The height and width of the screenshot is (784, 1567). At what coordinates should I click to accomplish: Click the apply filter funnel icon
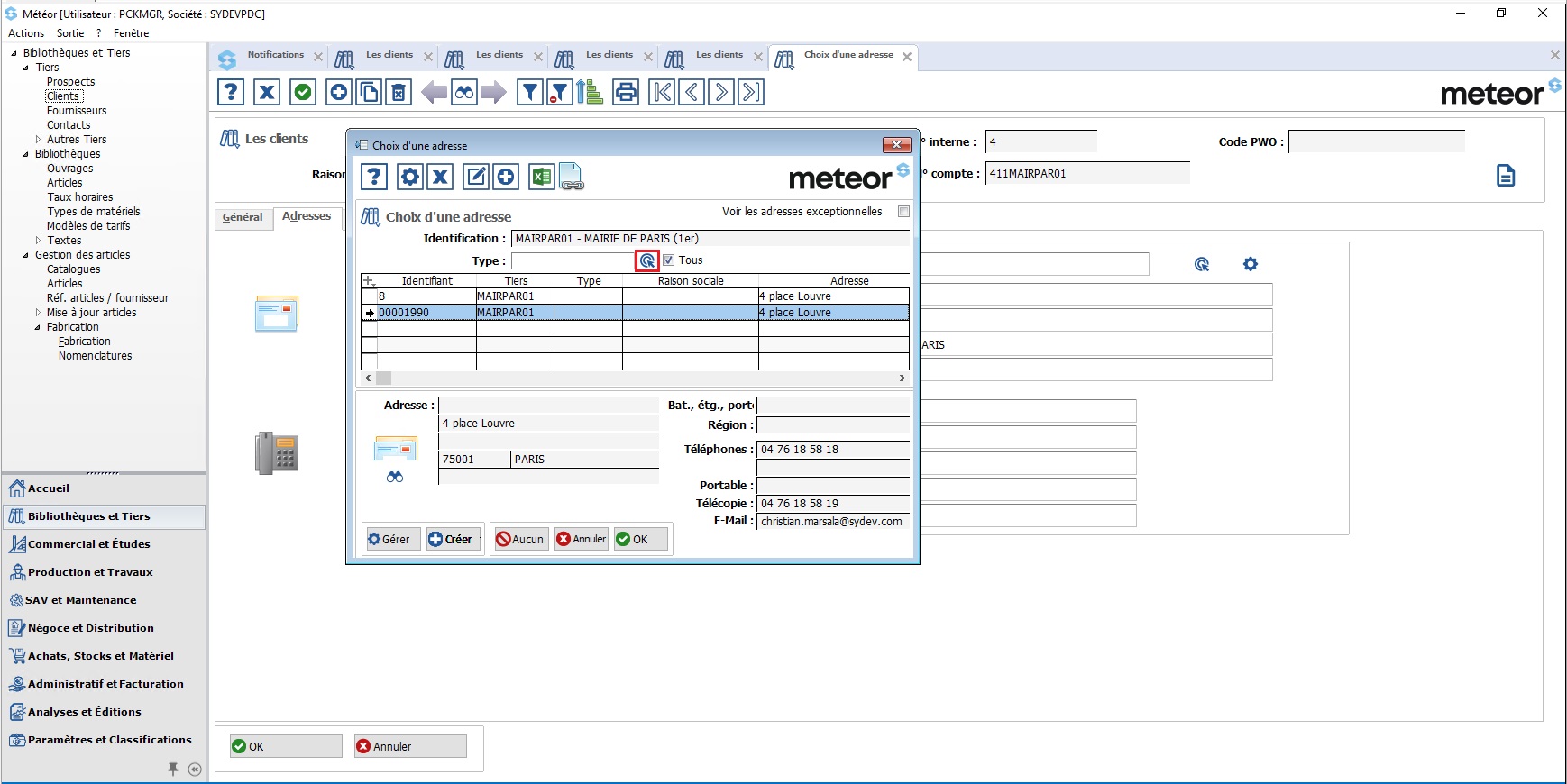(530, 92)
